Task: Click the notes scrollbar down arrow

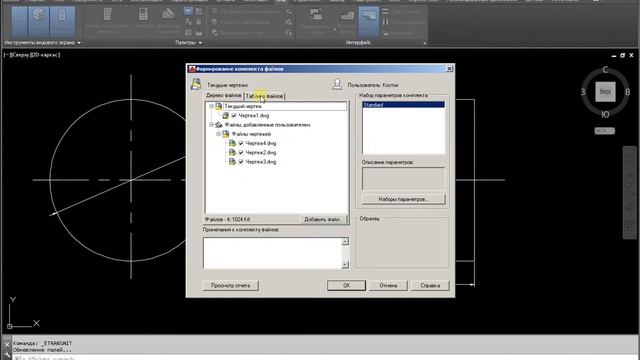Action: coord(345,264)
